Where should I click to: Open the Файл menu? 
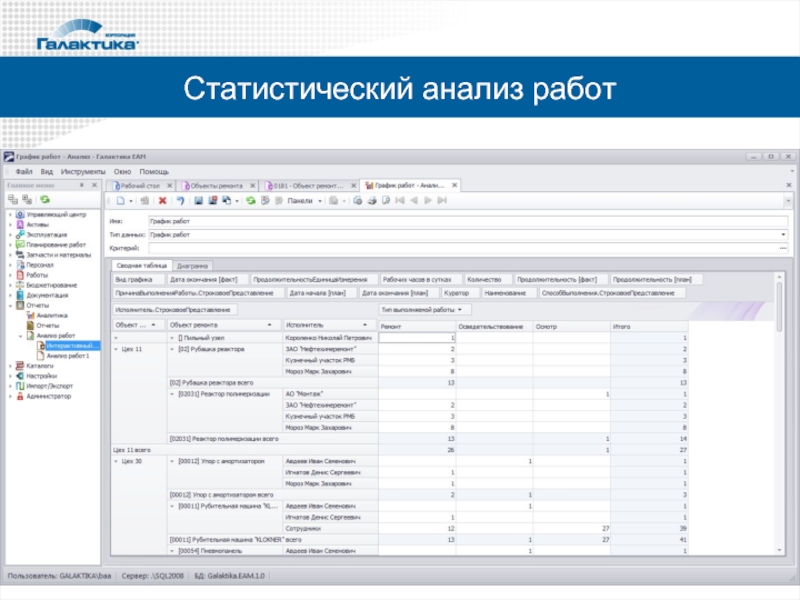tap(23, 171)
